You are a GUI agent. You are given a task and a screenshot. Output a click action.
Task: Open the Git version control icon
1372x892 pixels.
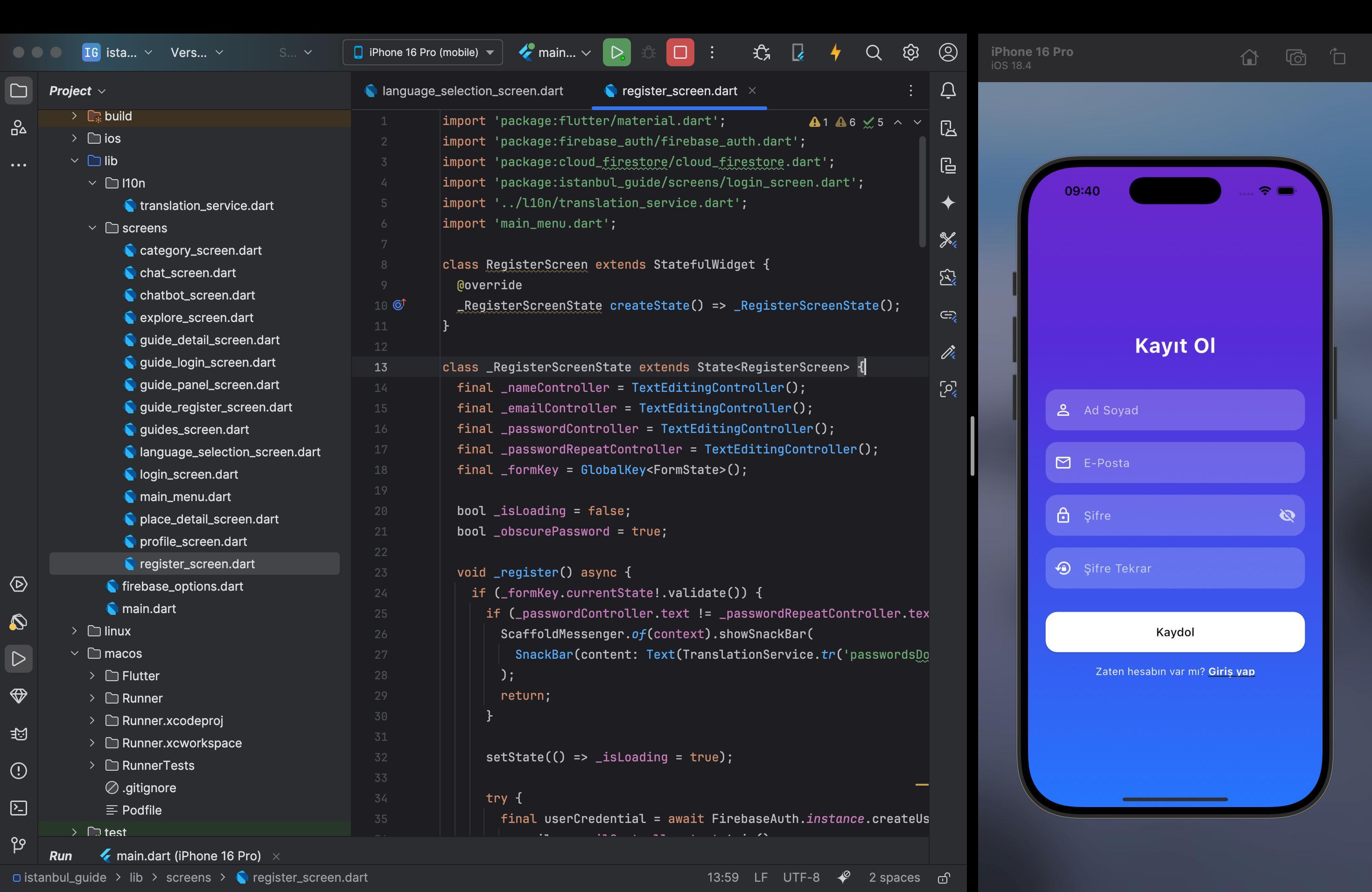click(19, 845)
